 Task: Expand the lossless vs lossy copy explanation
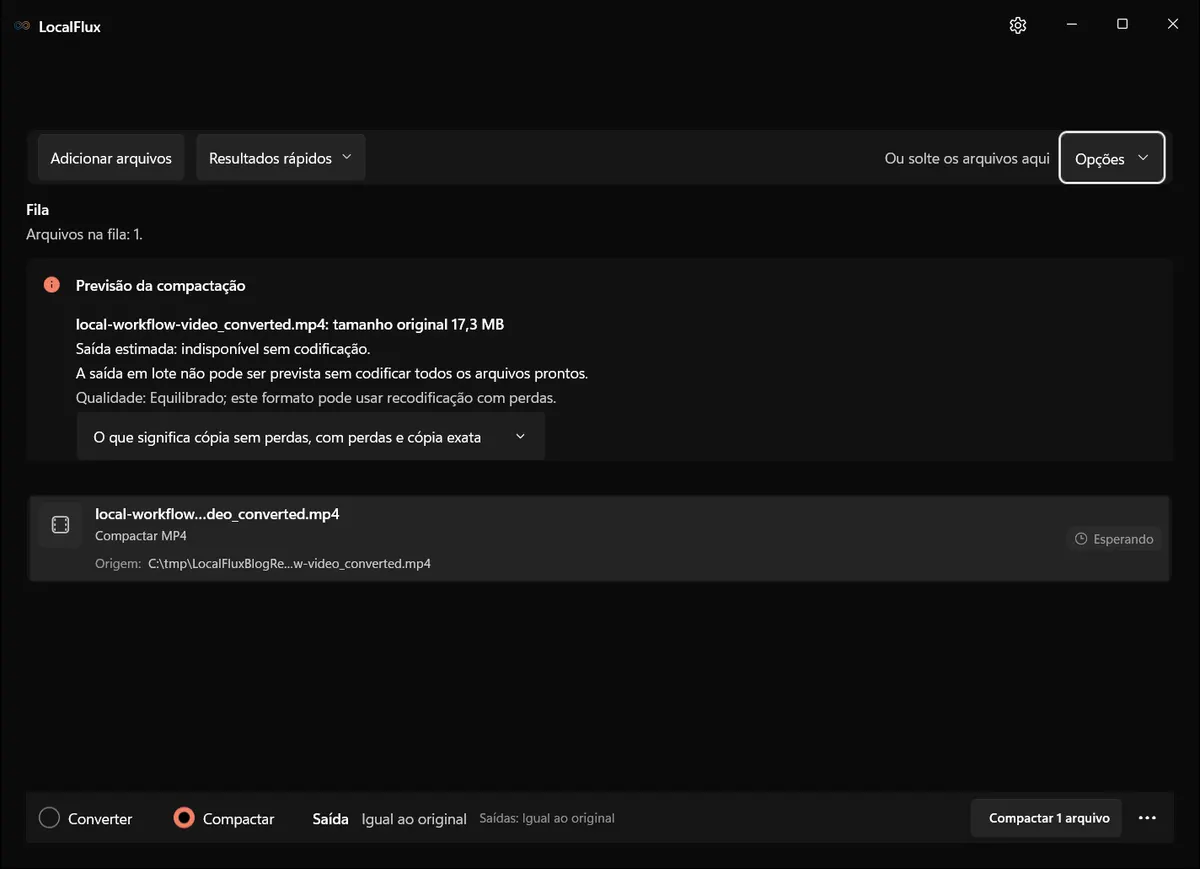(x=310, y=437)
